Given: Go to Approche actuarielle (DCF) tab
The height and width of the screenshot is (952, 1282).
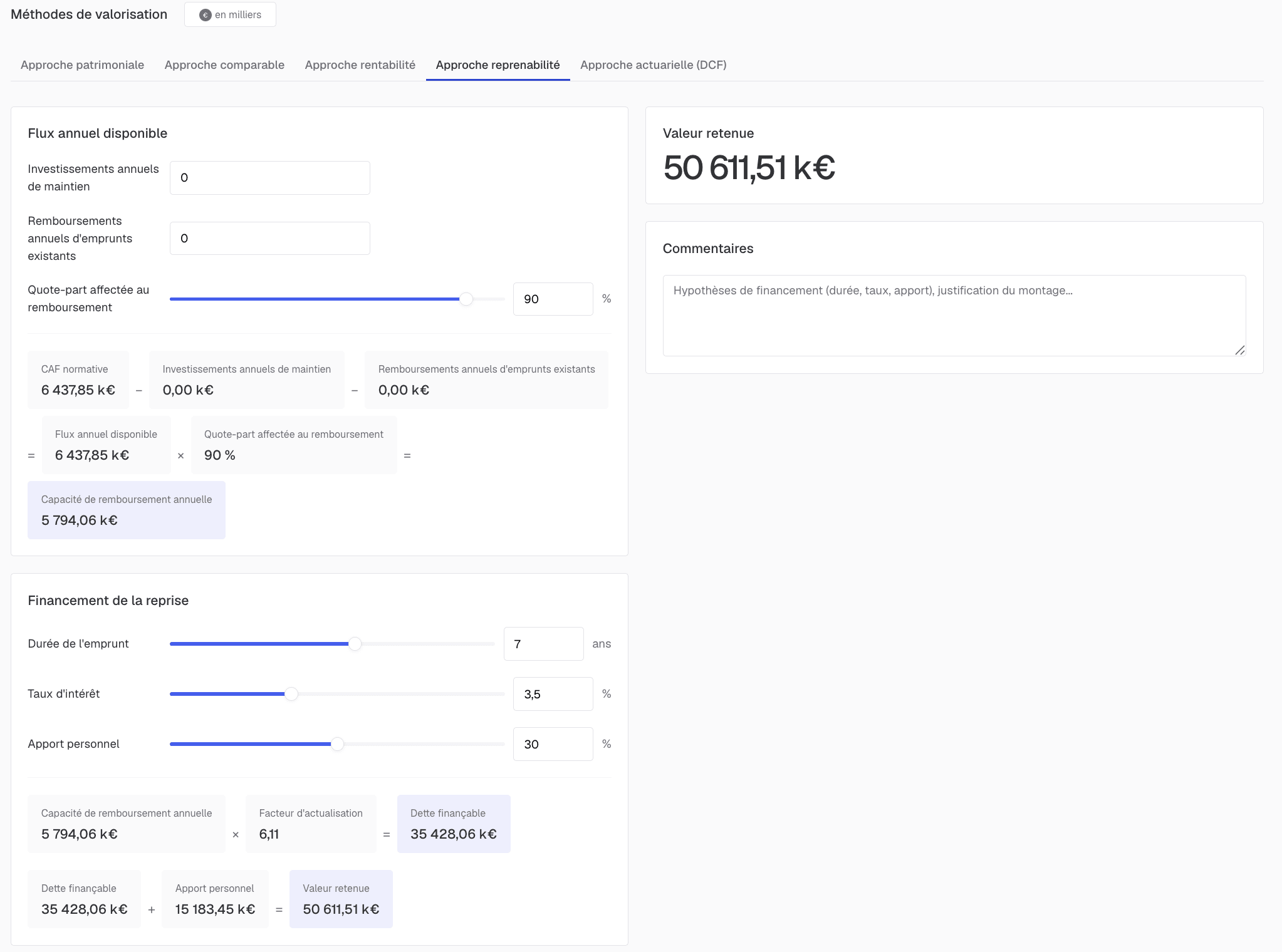Looking at the screenshot, I should click(653, 65).
